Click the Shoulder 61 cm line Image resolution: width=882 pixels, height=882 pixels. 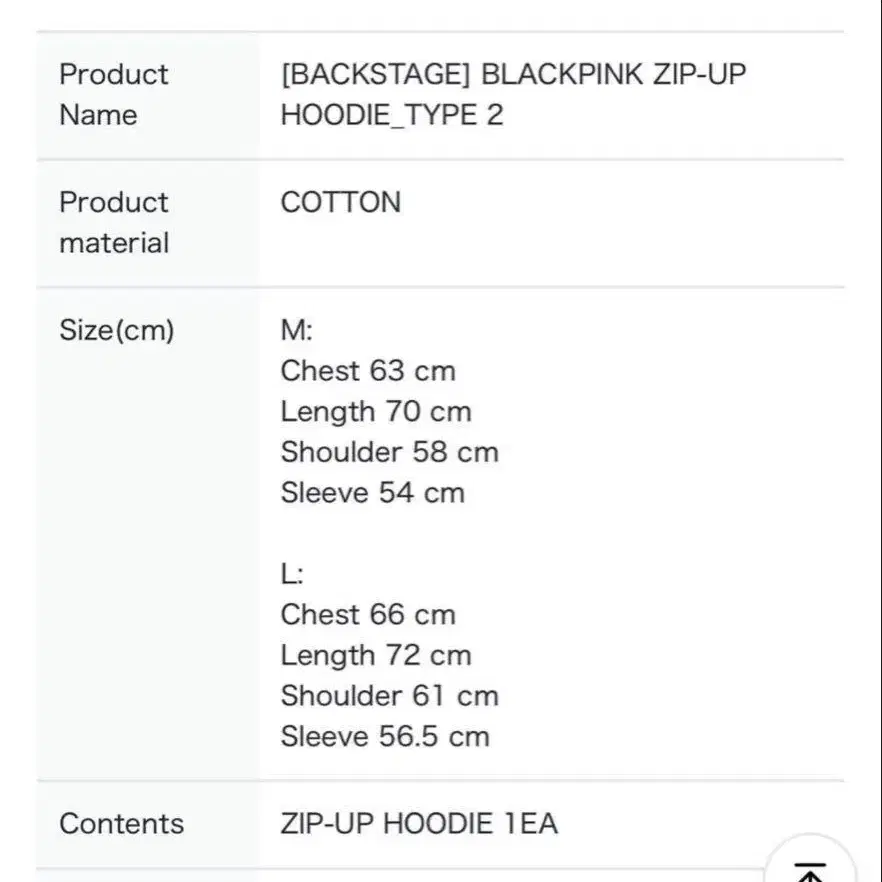tap(389, 696)
